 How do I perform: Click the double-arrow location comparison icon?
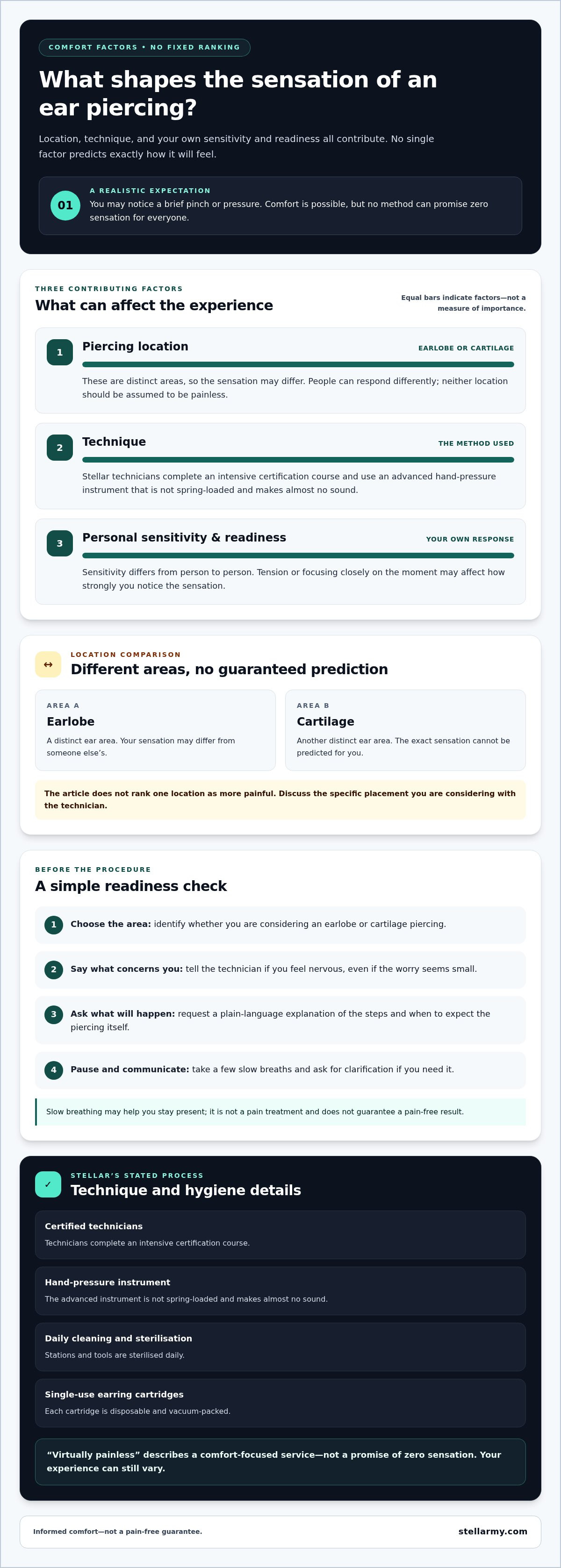(48, 665)
